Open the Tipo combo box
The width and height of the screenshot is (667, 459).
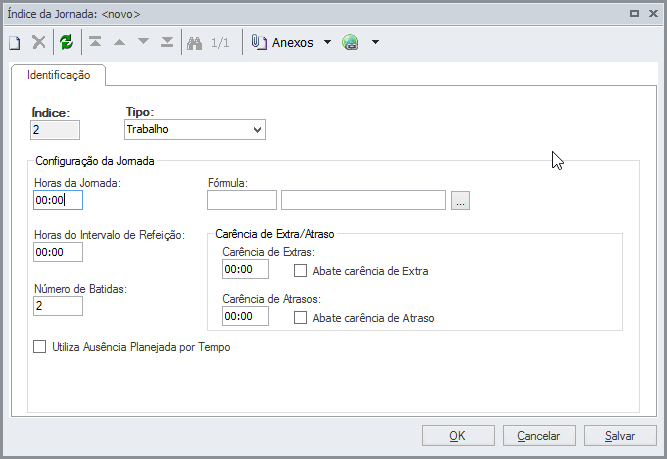pyautogui.click(x=195, y=129)
